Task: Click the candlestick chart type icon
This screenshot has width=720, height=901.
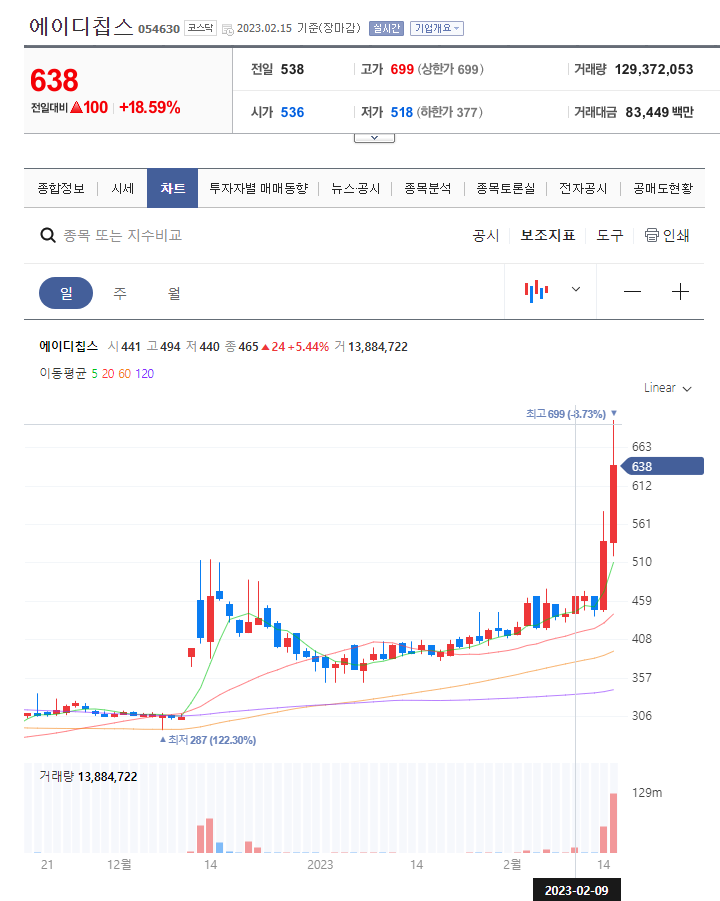Action: point(537,291)
